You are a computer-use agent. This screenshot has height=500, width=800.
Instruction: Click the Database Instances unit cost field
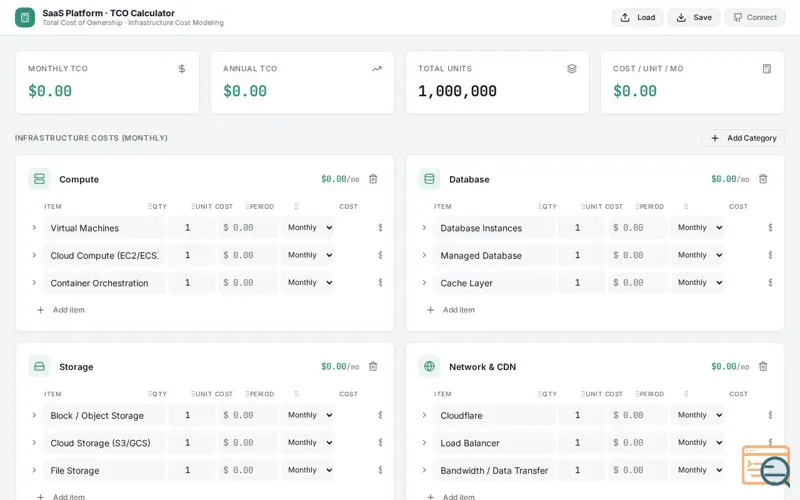click(637, 228)
